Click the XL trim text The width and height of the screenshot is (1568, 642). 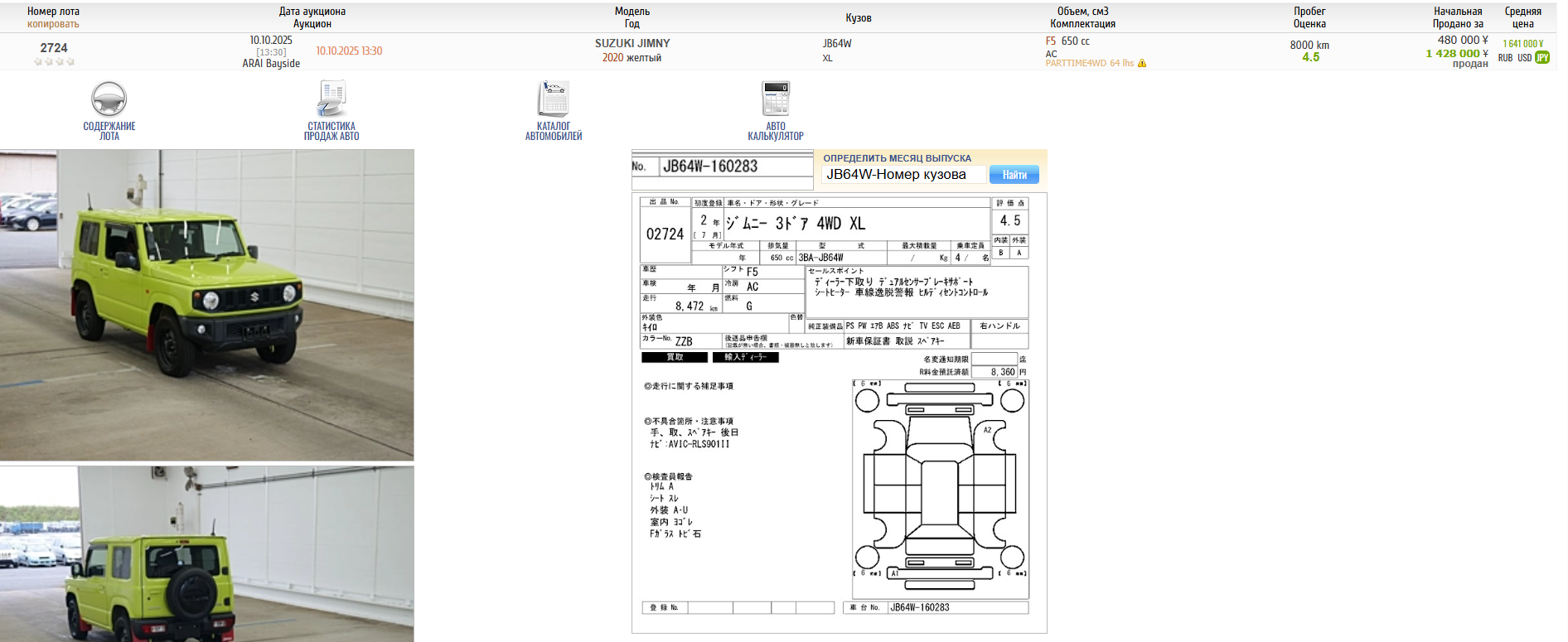pyautogui.click(x=827, y=58)
